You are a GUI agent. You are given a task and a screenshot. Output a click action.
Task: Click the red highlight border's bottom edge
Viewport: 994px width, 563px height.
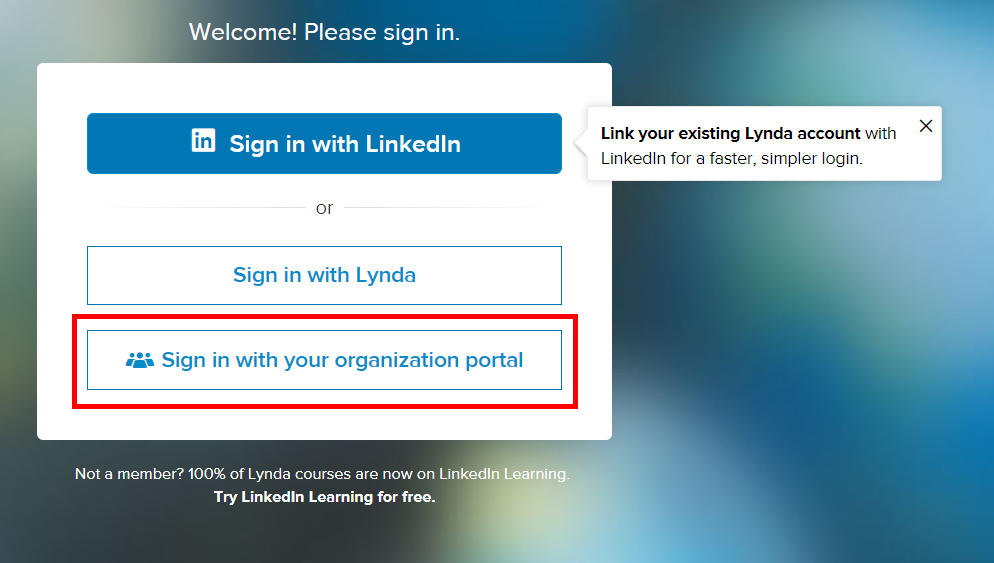[x=324, y=405]
